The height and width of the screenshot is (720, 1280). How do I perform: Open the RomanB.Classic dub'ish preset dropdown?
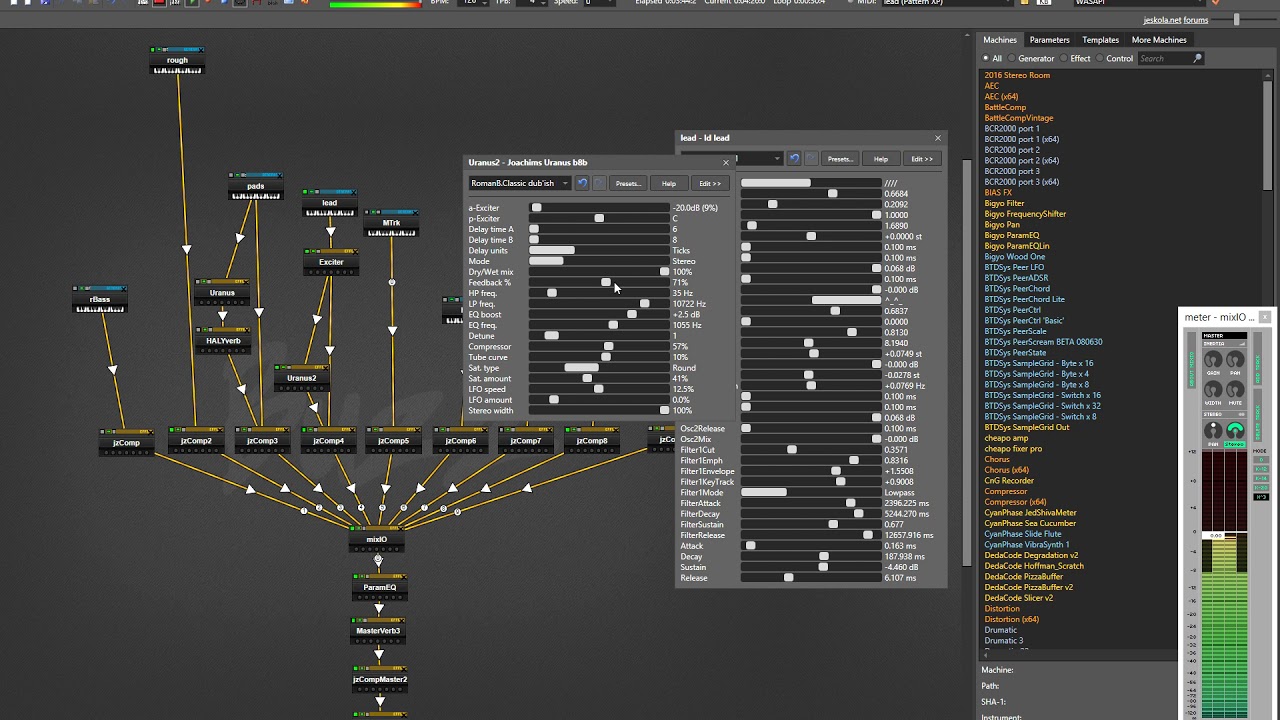[519, 183]
